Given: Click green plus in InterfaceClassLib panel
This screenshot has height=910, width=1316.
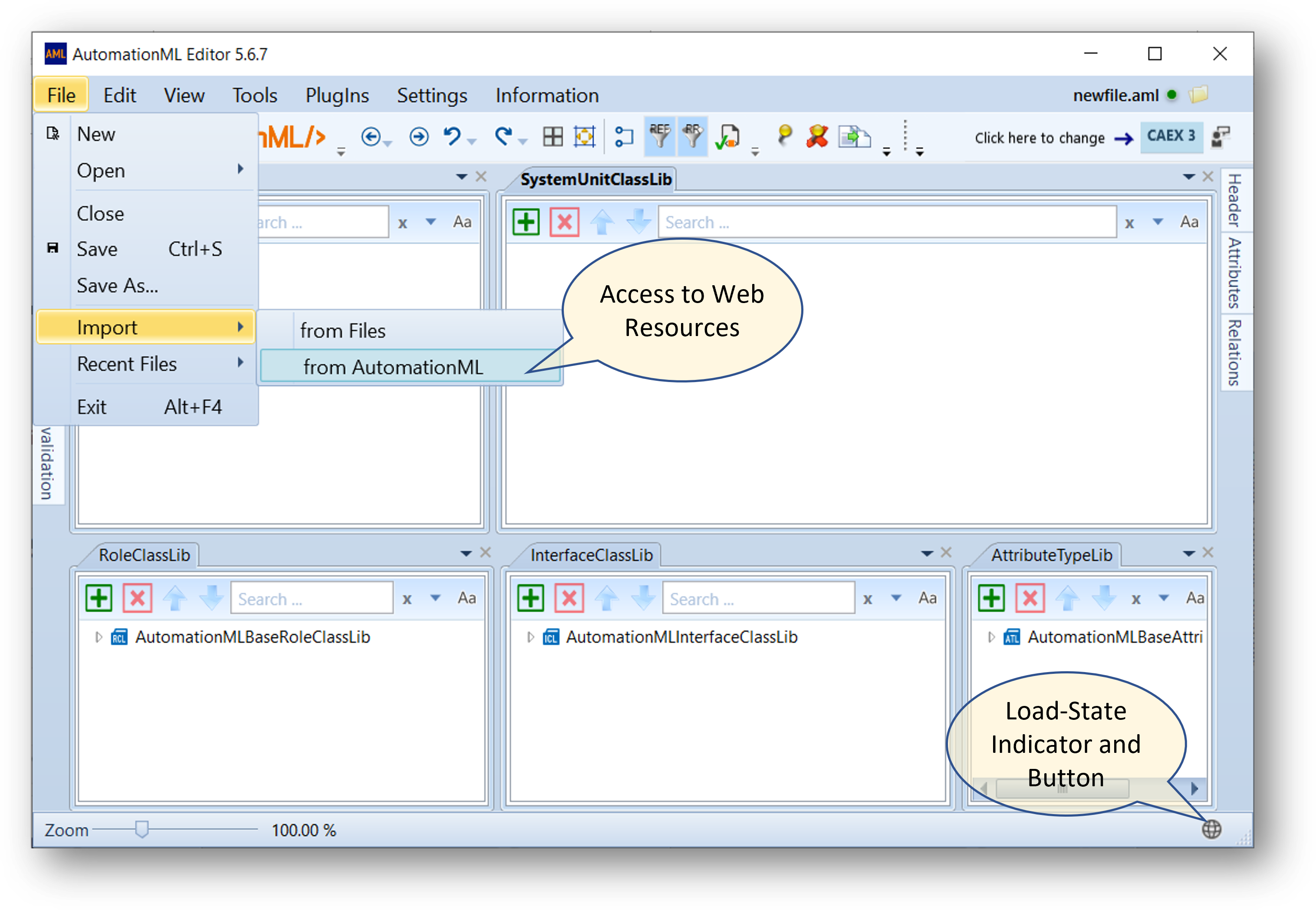Looking at the screenshot, I should click(x=531, y=598).
